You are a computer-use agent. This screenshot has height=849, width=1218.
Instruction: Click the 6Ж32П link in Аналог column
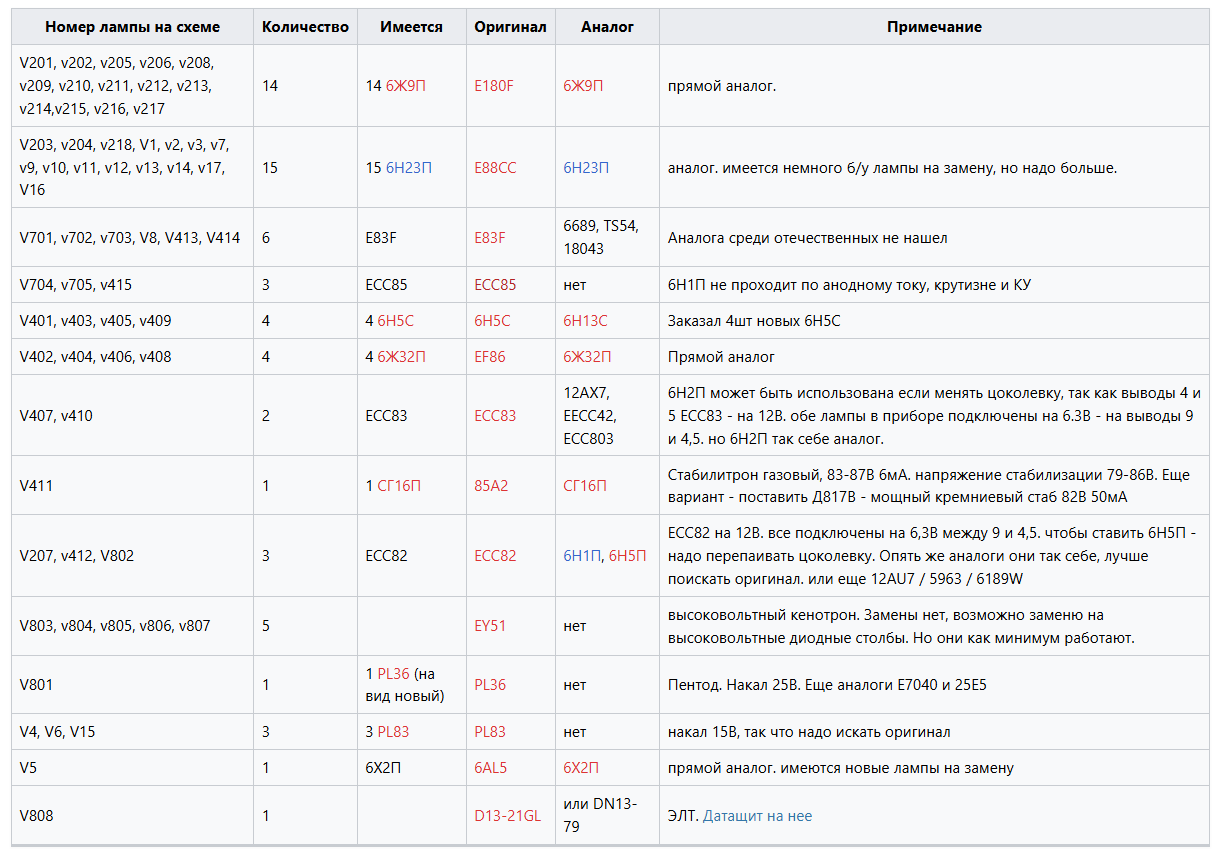coord(587,357)
